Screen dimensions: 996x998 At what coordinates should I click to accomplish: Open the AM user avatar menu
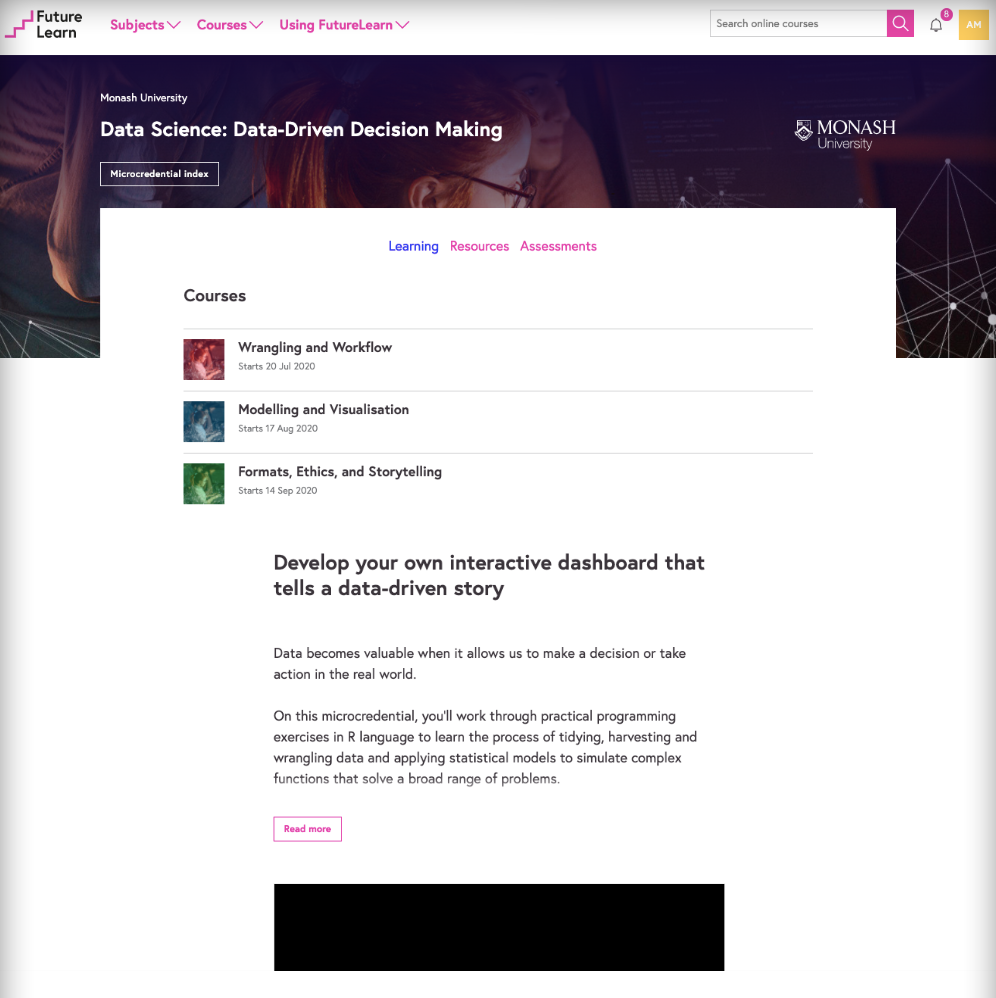pyautogui.click(x=973, y=25)
